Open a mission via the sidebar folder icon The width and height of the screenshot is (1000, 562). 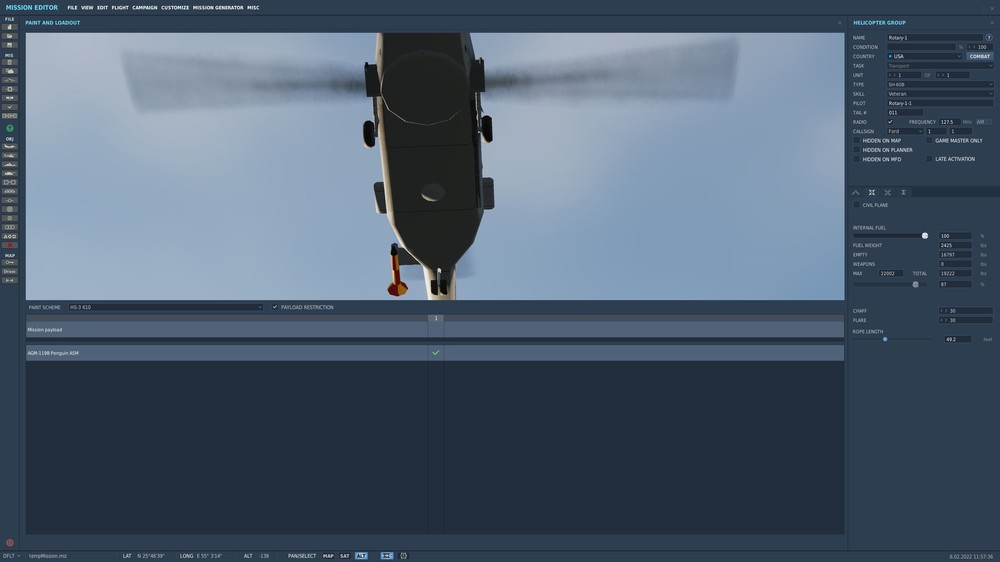pyautogui.click(x=10, y=36)
